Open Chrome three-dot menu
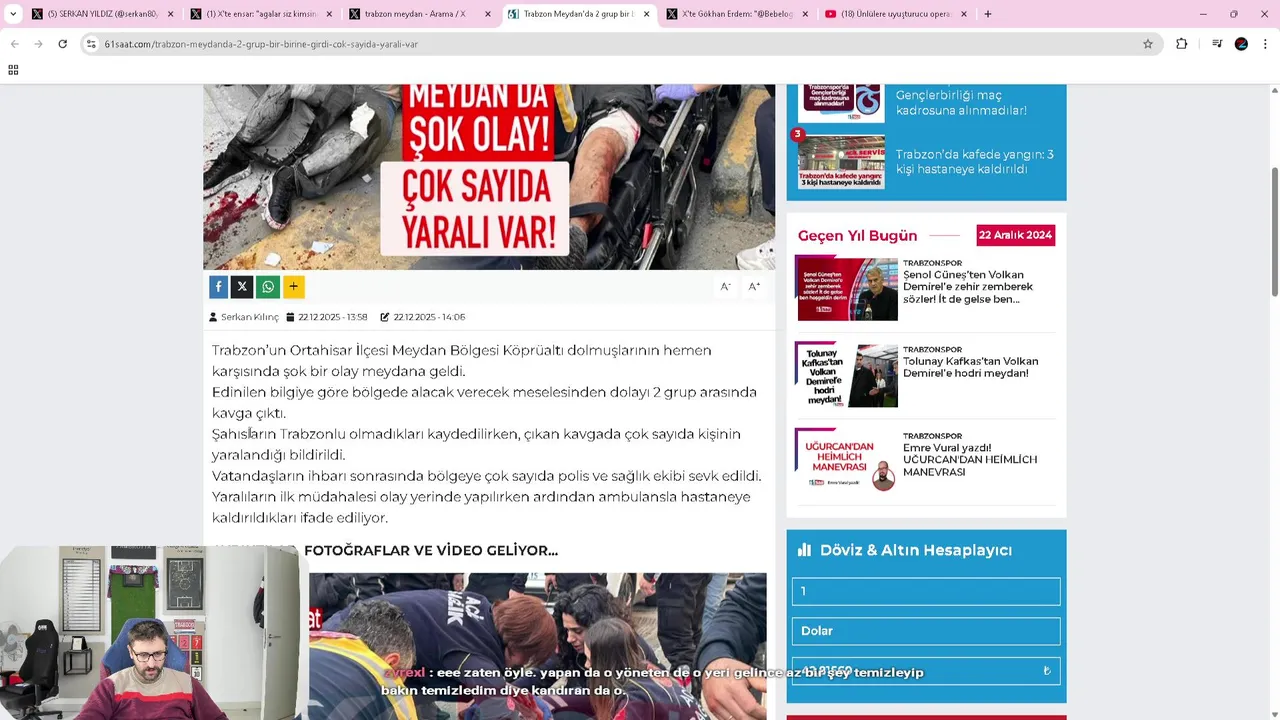The width and height of the screenshot is (1280, 720). click(x=1265, y=44)
